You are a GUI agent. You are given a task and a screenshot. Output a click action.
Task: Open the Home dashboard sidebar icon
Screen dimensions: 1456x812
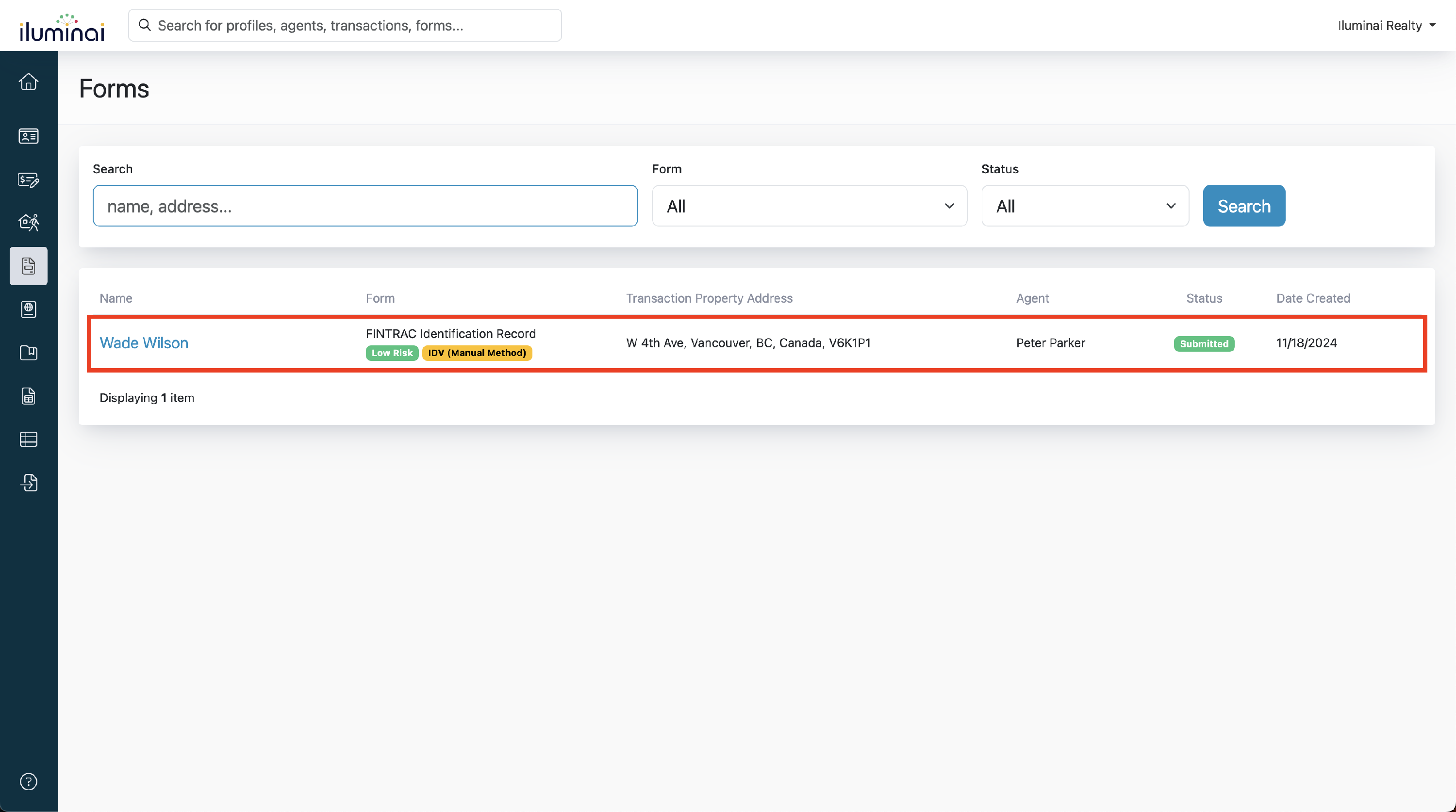pyautogui.click(x=28, y=82)
